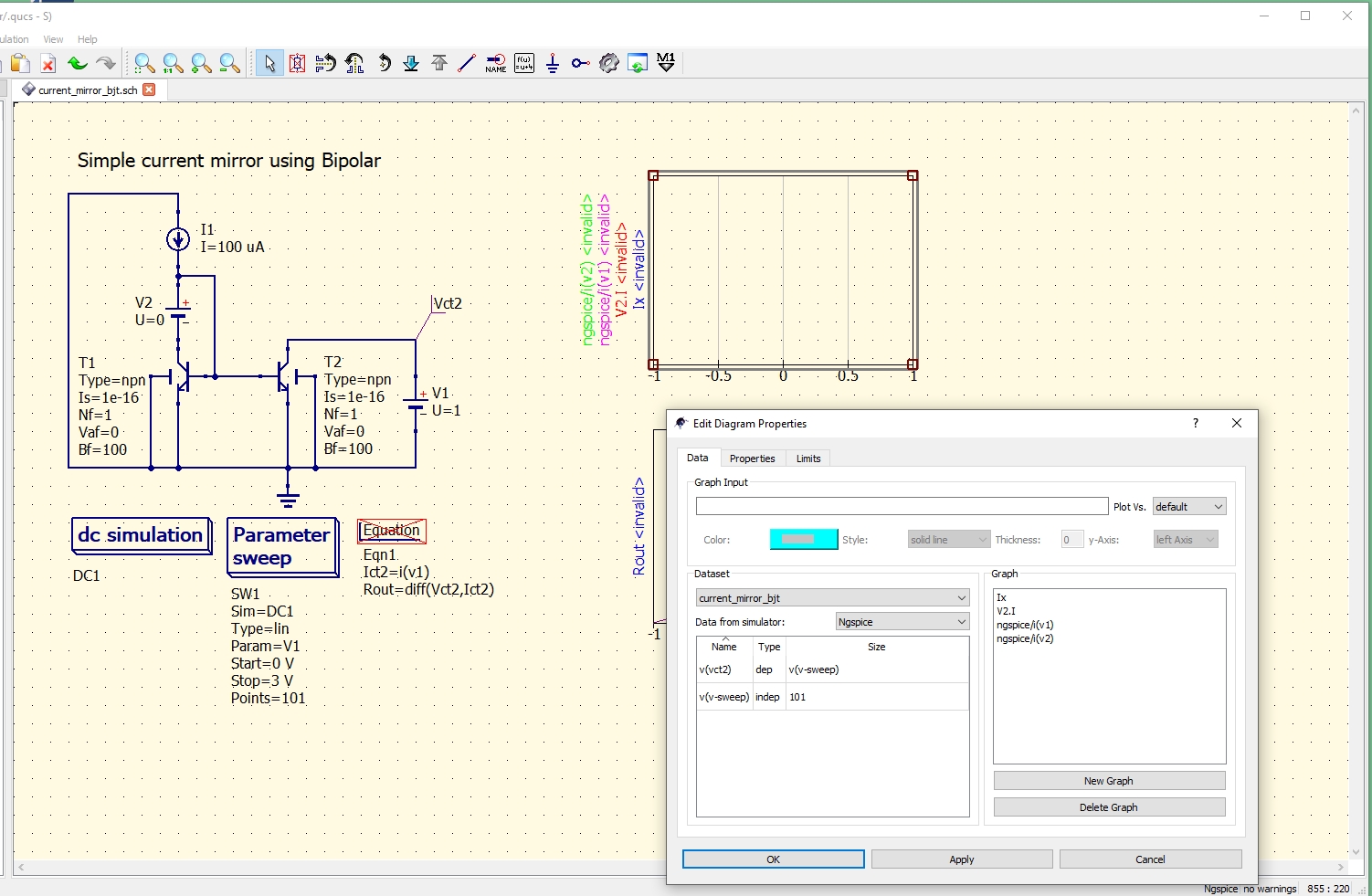
Task: Click the Rotate component icon
Action: (x=384, y=63)
